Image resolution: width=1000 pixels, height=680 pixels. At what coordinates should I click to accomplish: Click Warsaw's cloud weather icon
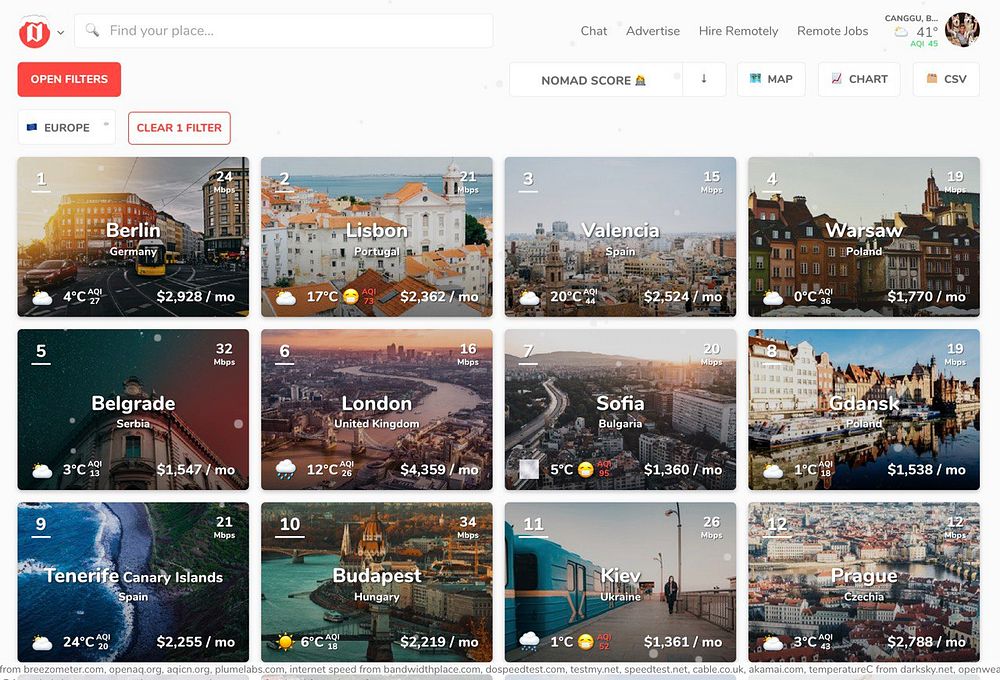click(x=773, y=297)
